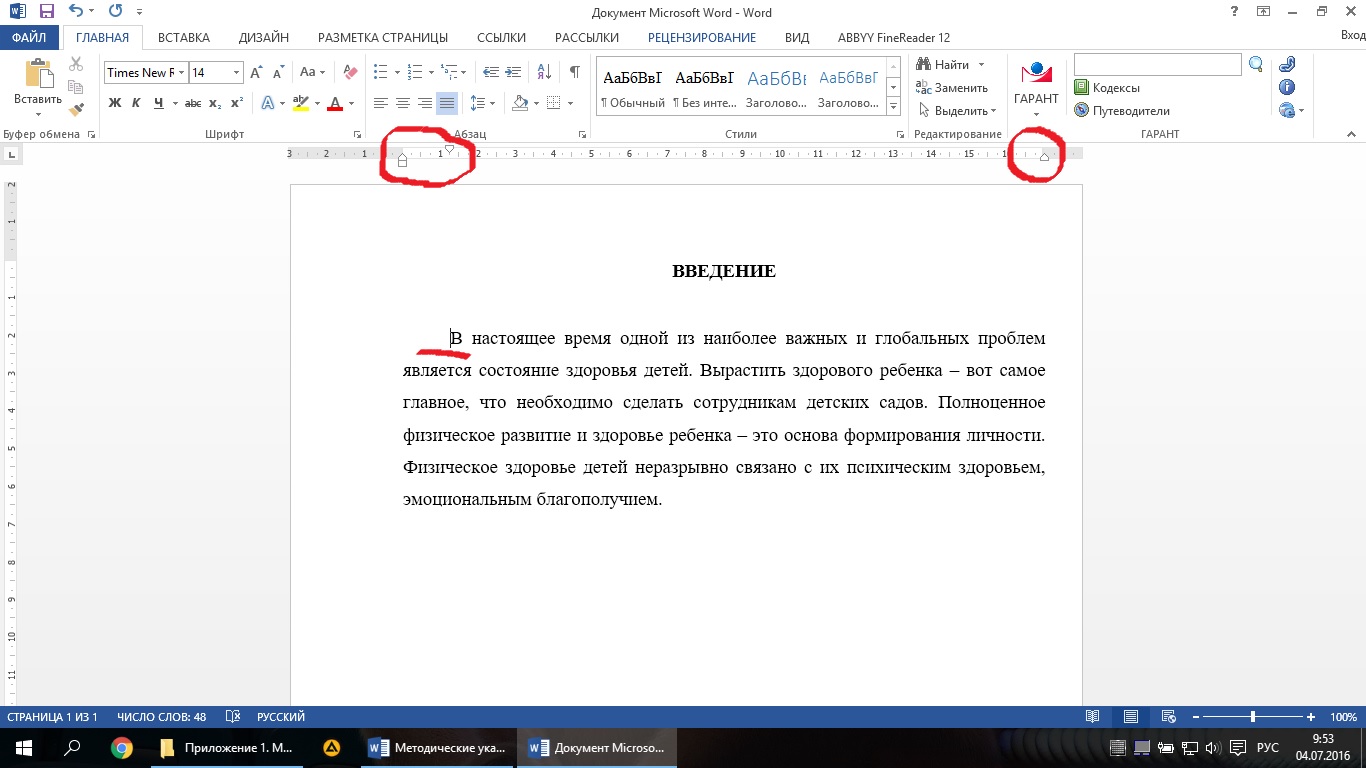Screen dimensions: 1366x768
Task: Clear all formatting with eraser icon
Action: pyautogui.click(x=349, y=72)
